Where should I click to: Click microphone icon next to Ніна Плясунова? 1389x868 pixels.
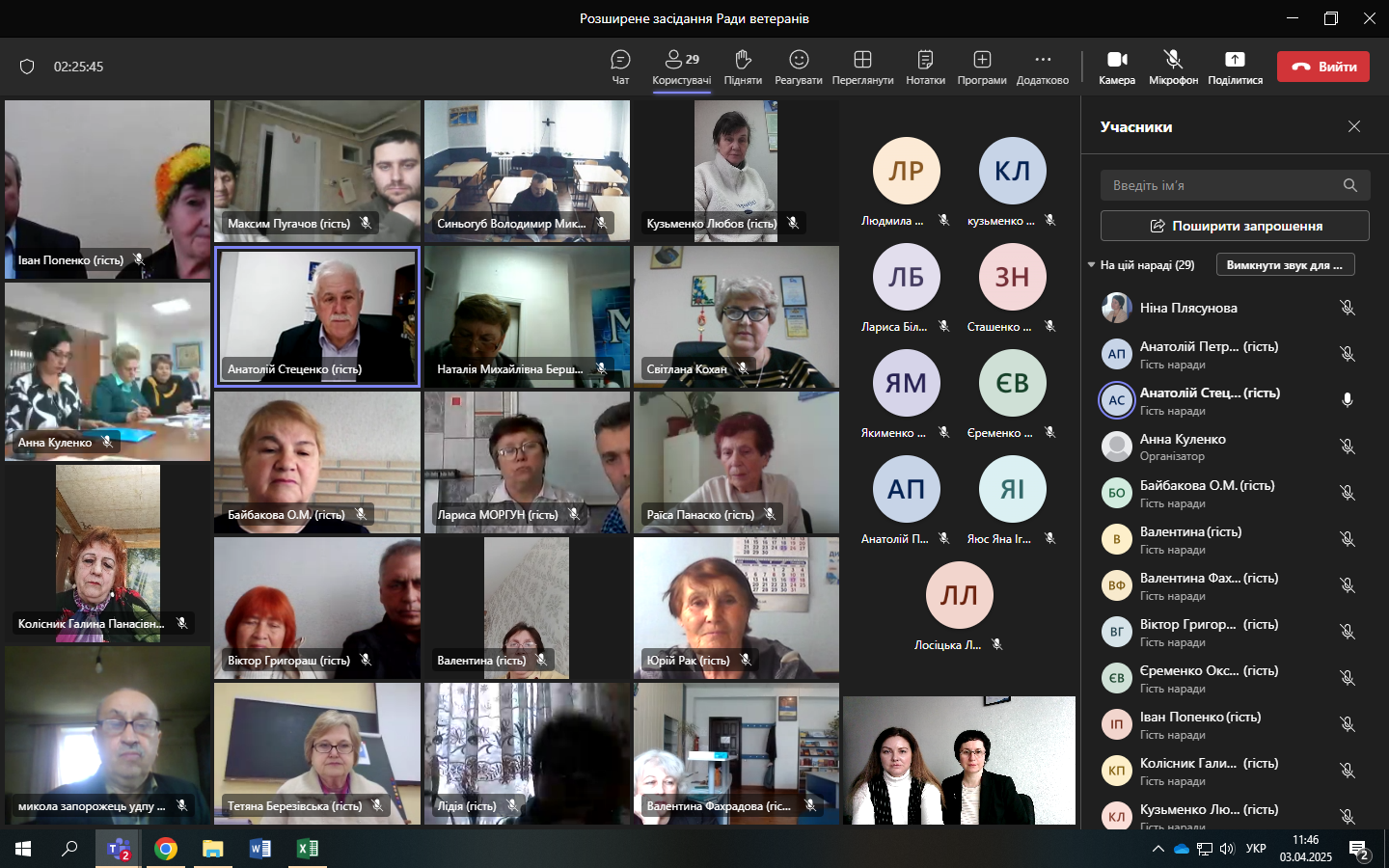pyautogui.click(x=1348, y=308)
